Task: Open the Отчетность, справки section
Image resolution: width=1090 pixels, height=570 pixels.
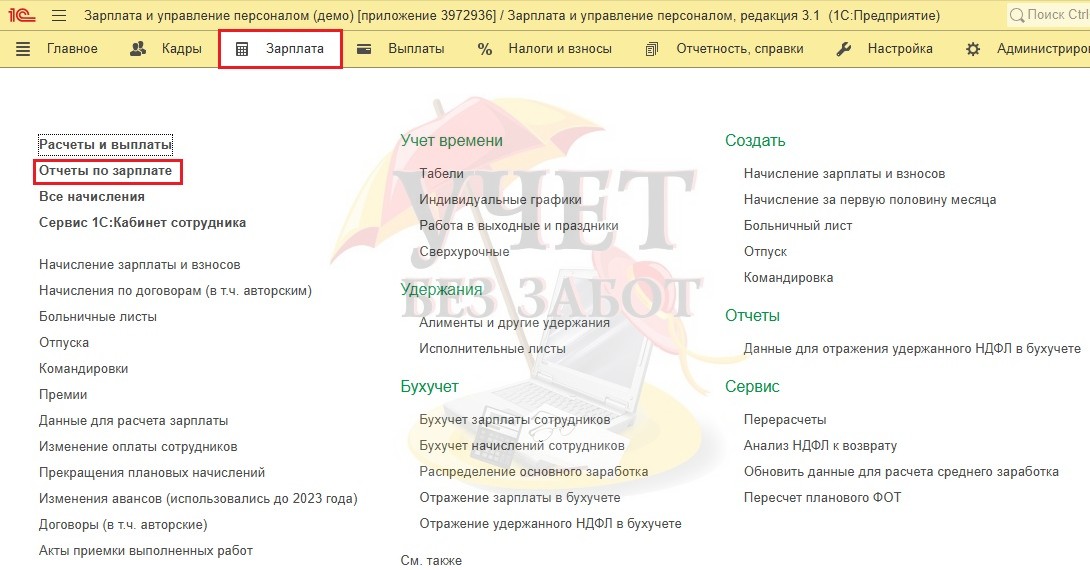Action: (740, 49)
